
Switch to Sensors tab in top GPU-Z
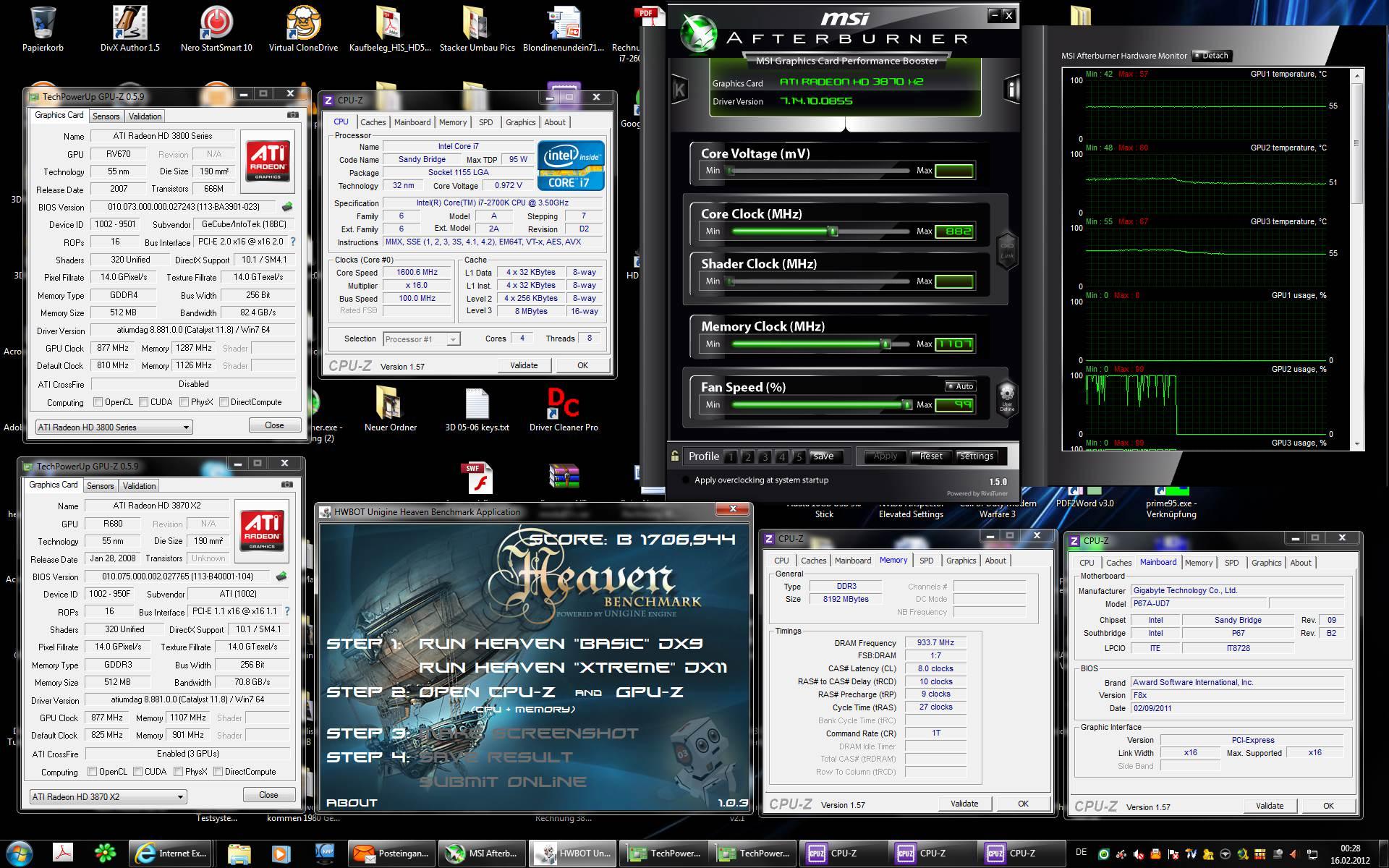tap(106, 116)
